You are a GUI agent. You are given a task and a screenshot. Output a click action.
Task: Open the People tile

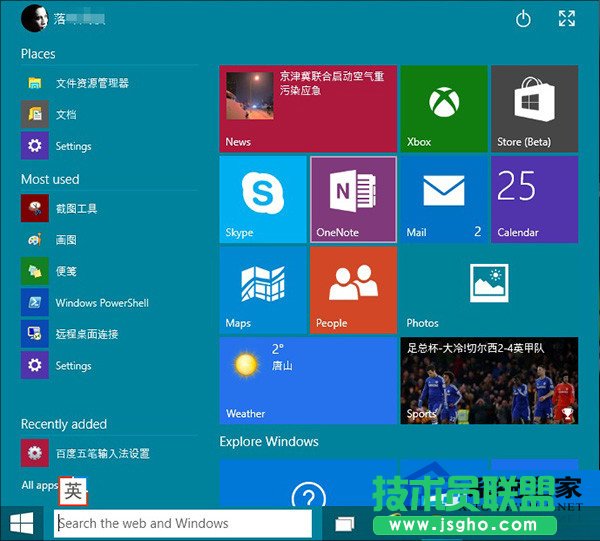(354, 290)
